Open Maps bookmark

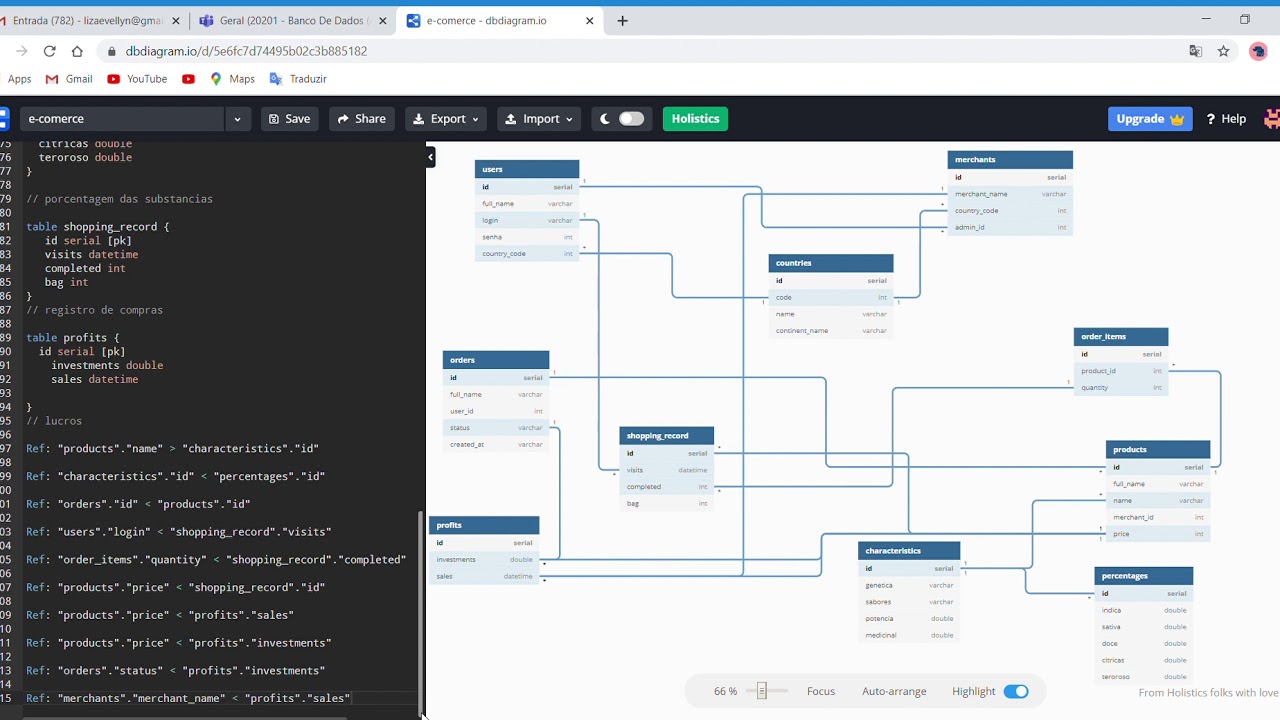232,79
